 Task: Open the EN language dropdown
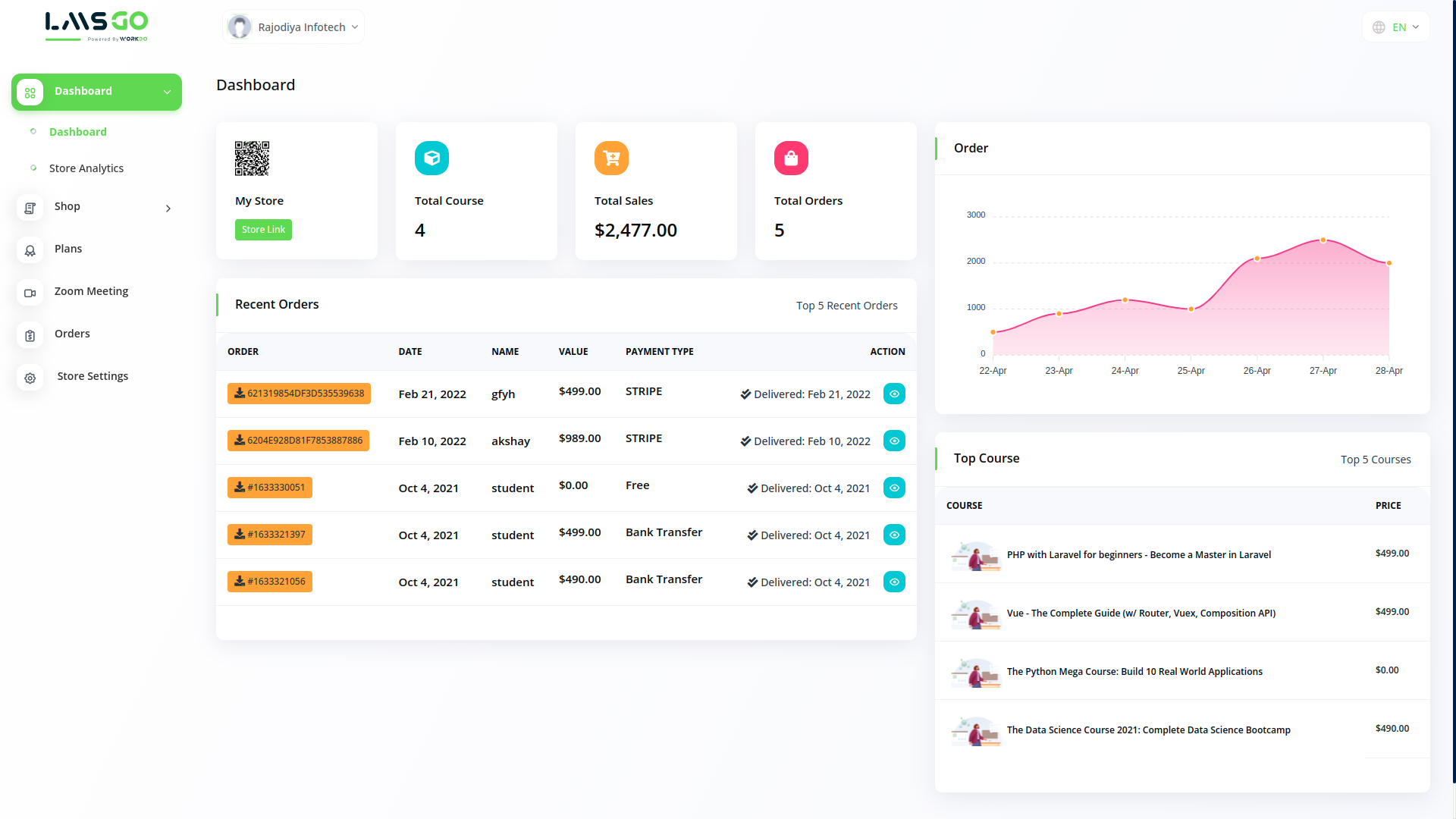[x=1396, y=27]
